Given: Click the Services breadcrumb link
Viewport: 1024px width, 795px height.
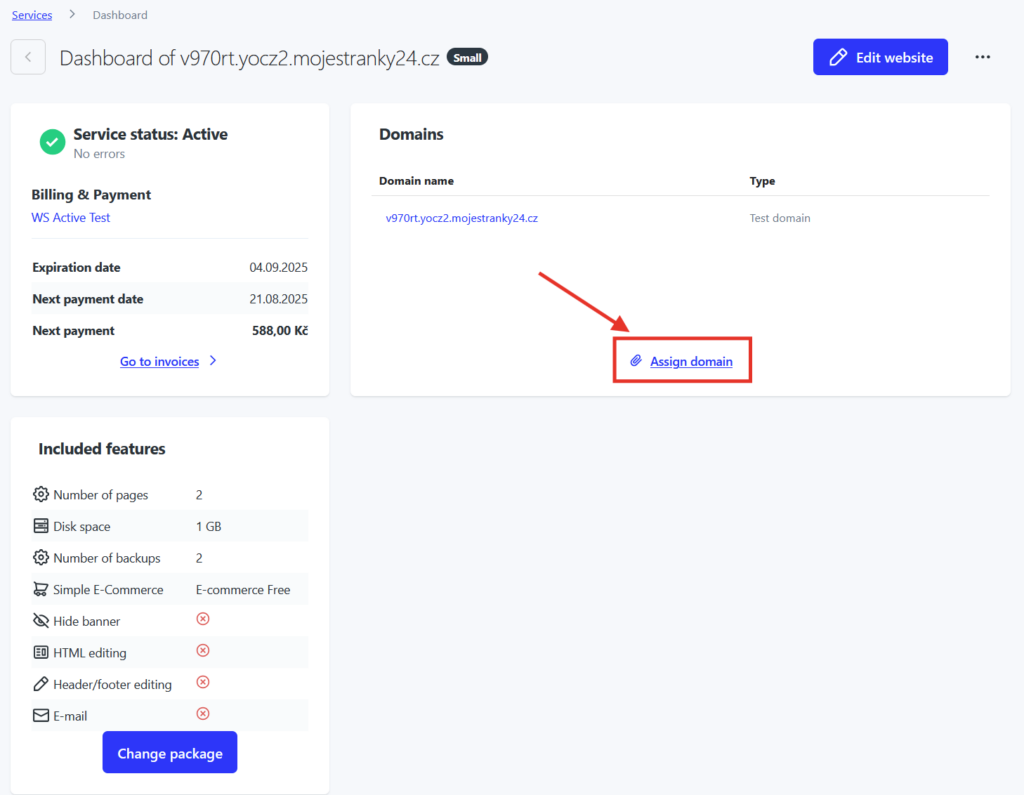Looking at the screenshot, I should point(32,15).
